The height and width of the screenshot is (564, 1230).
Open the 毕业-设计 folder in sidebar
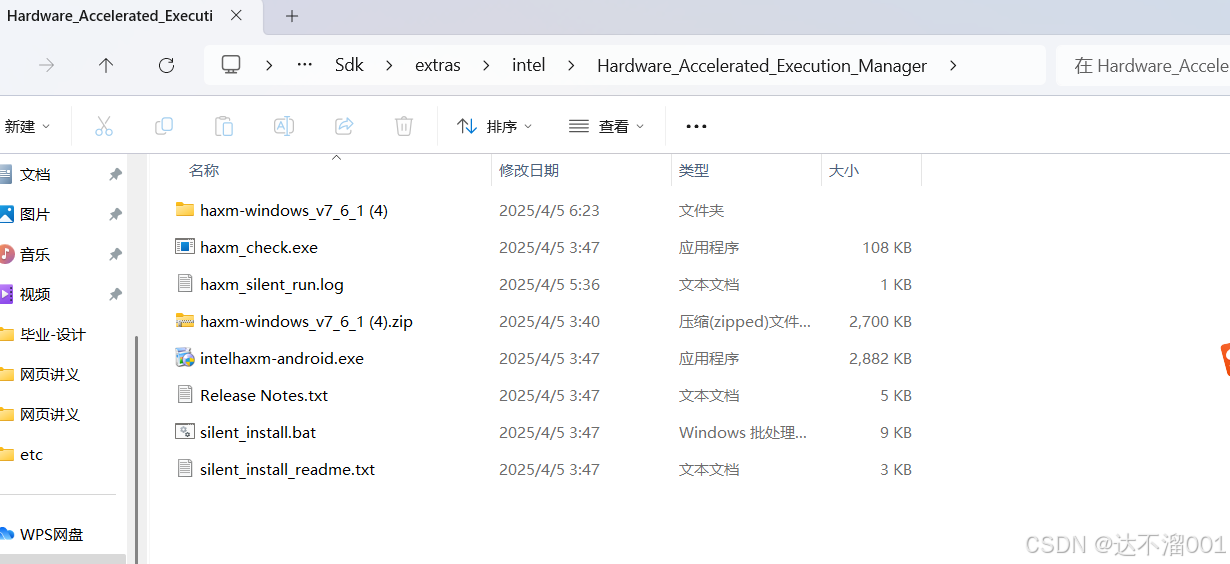pos(53,334)
